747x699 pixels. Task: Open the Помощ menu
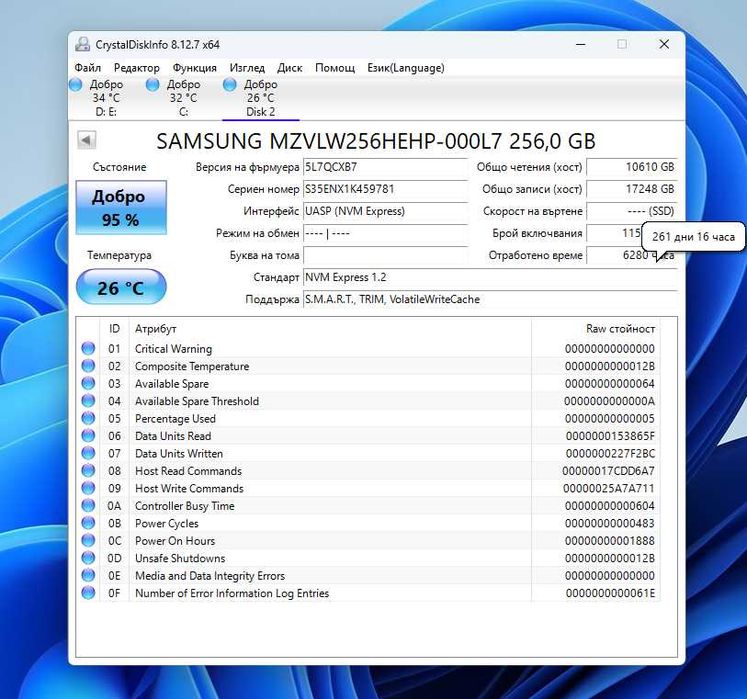(335, 68)
